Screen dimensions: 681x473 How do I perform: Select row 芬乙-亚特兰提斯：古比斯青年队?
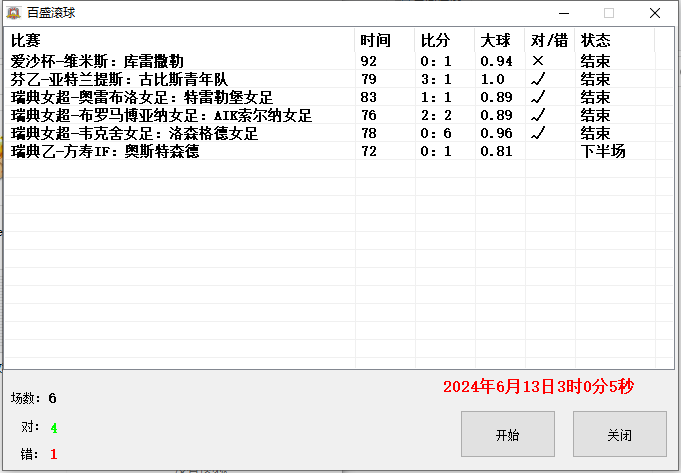(339, 79)
